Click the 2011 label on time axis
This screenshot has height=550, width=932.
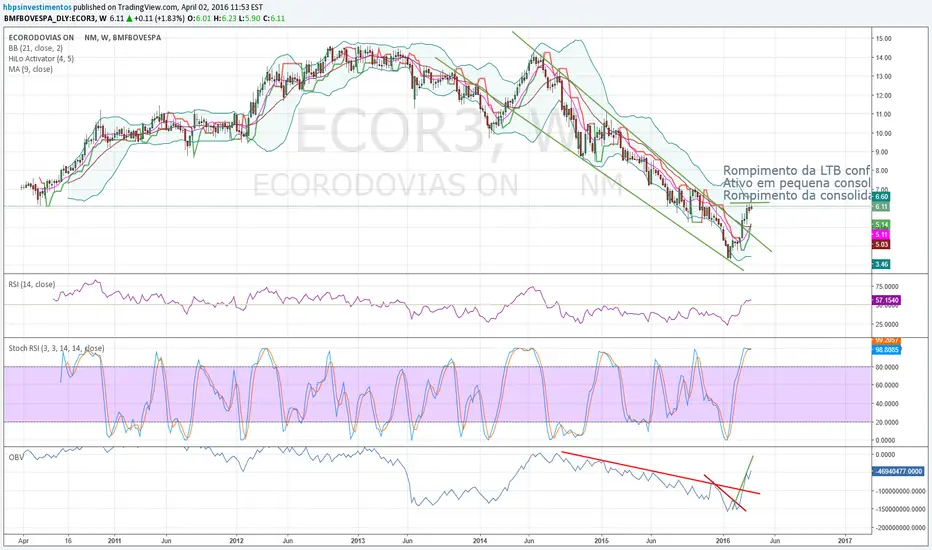(x=115, y=541)
